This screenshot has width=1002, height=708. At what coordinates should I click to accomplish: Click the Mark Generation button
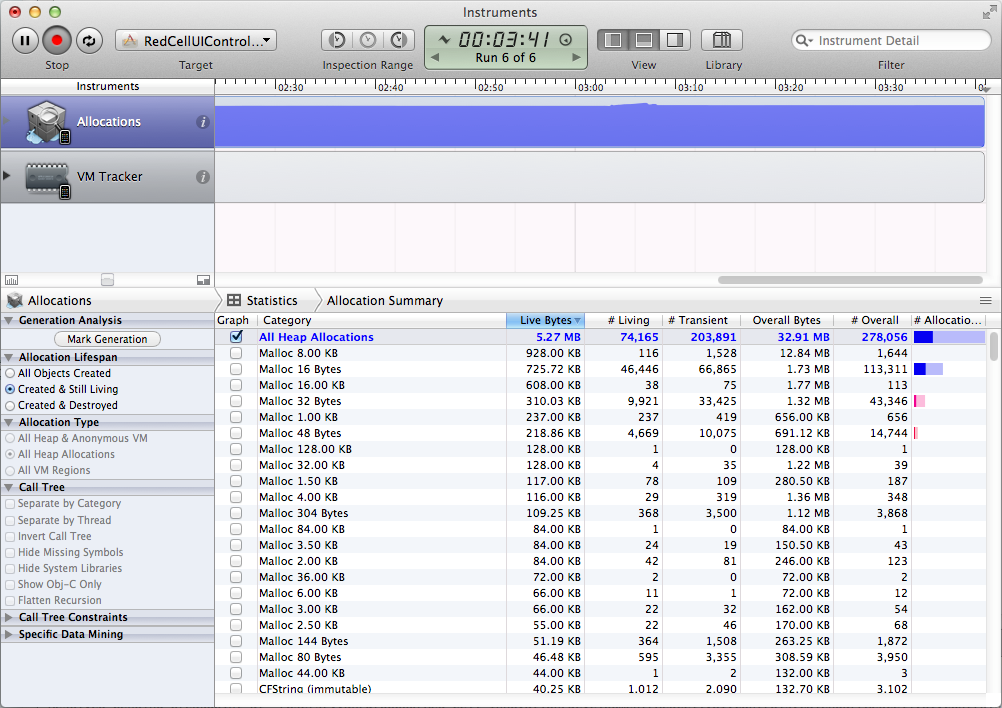click(x=107, y=339)
